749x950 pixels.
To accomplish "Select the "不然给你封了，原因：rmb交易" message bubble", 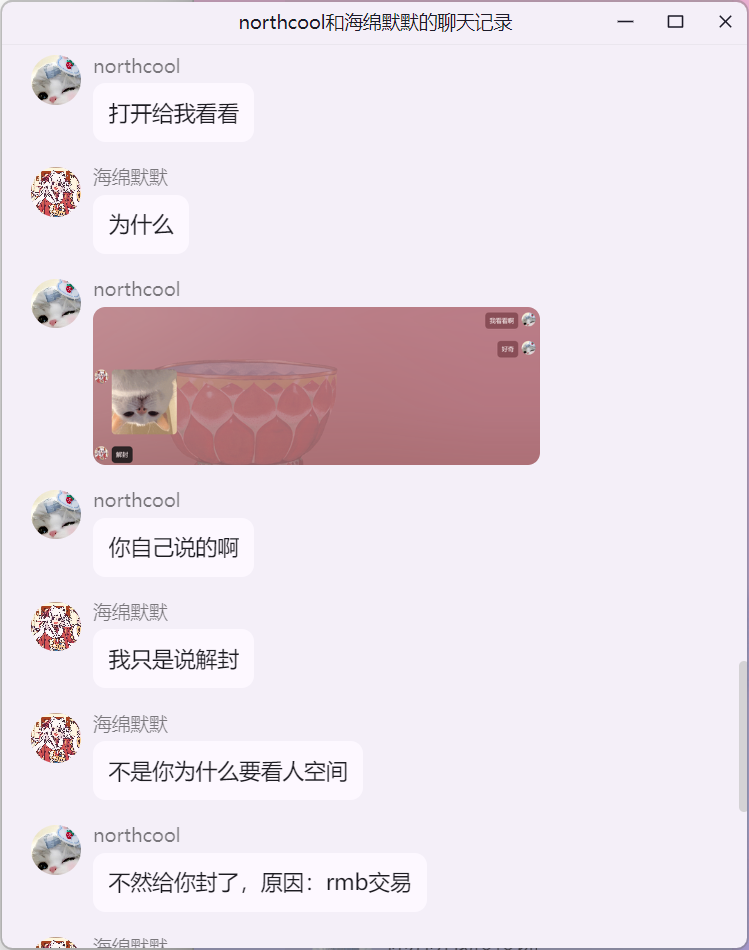I will pyautogui.click(x=260, y=882).
